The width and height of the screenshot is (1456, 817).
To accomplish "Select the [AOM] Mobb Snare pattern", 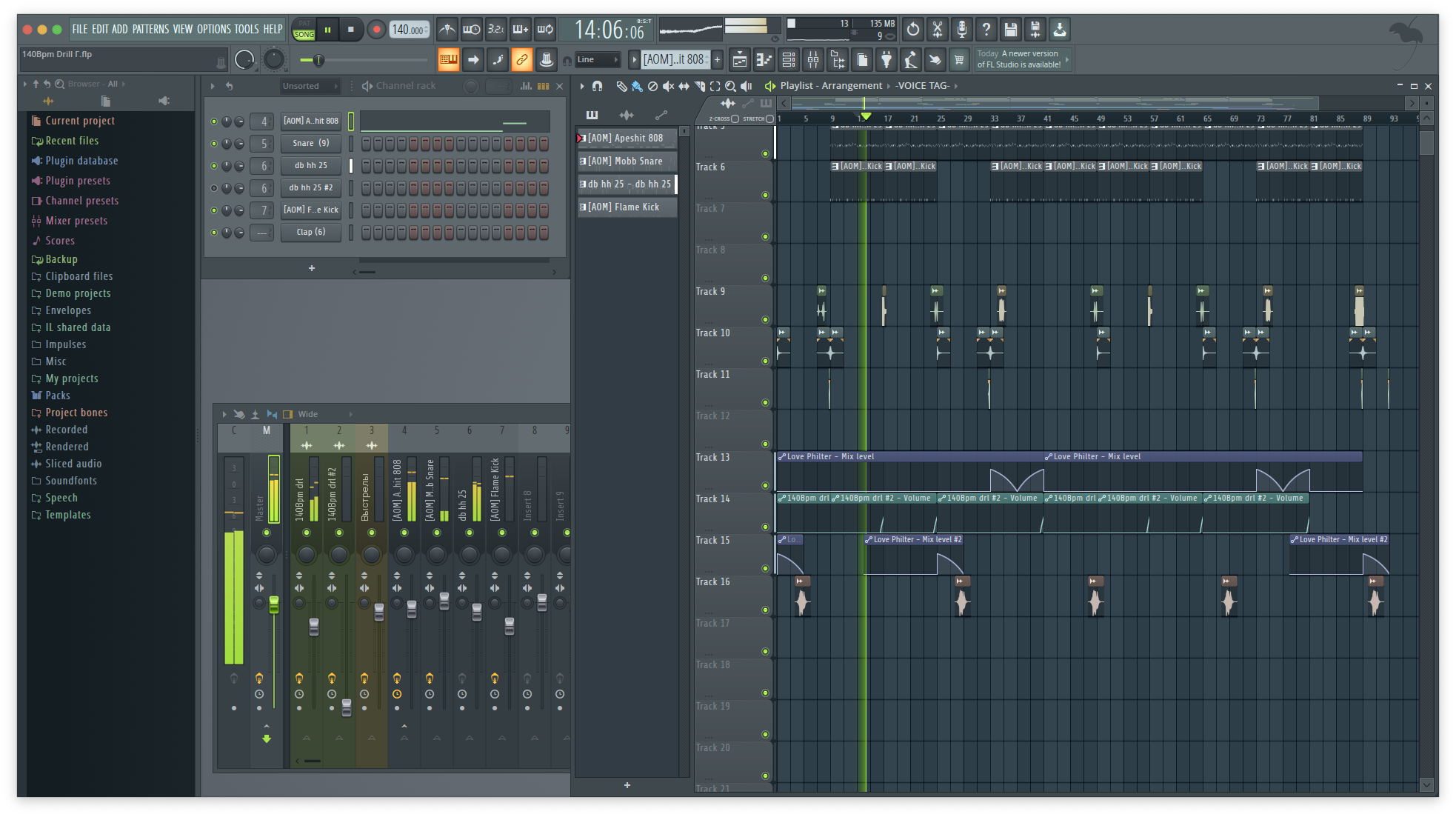I will tap(626, 161).
